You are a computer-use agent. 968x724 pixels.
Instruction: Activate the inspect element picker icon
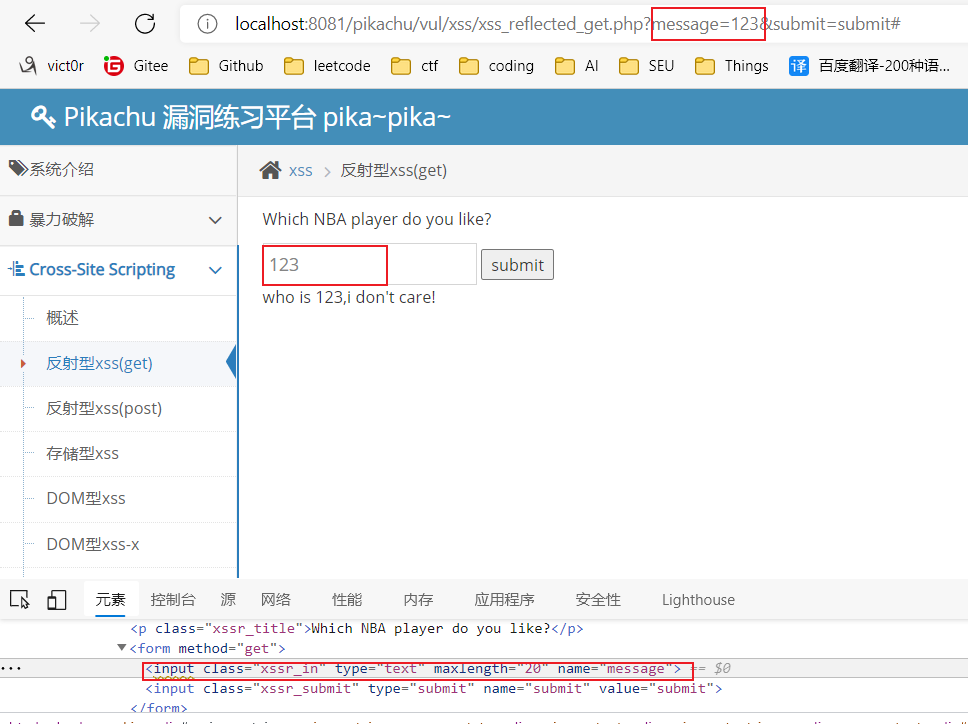click(x=19, y=600)
